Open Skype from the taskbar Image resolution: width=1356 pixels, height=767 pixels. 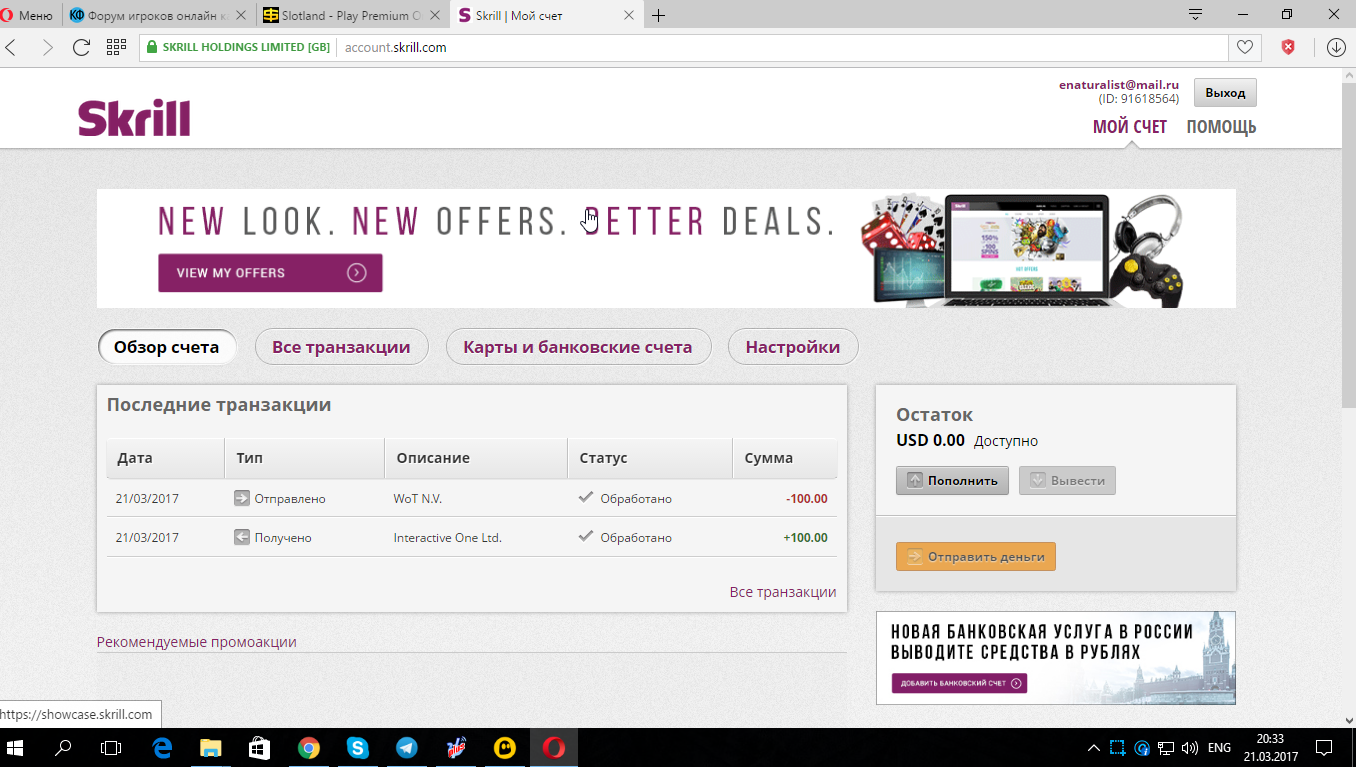[x=357, y=748]
